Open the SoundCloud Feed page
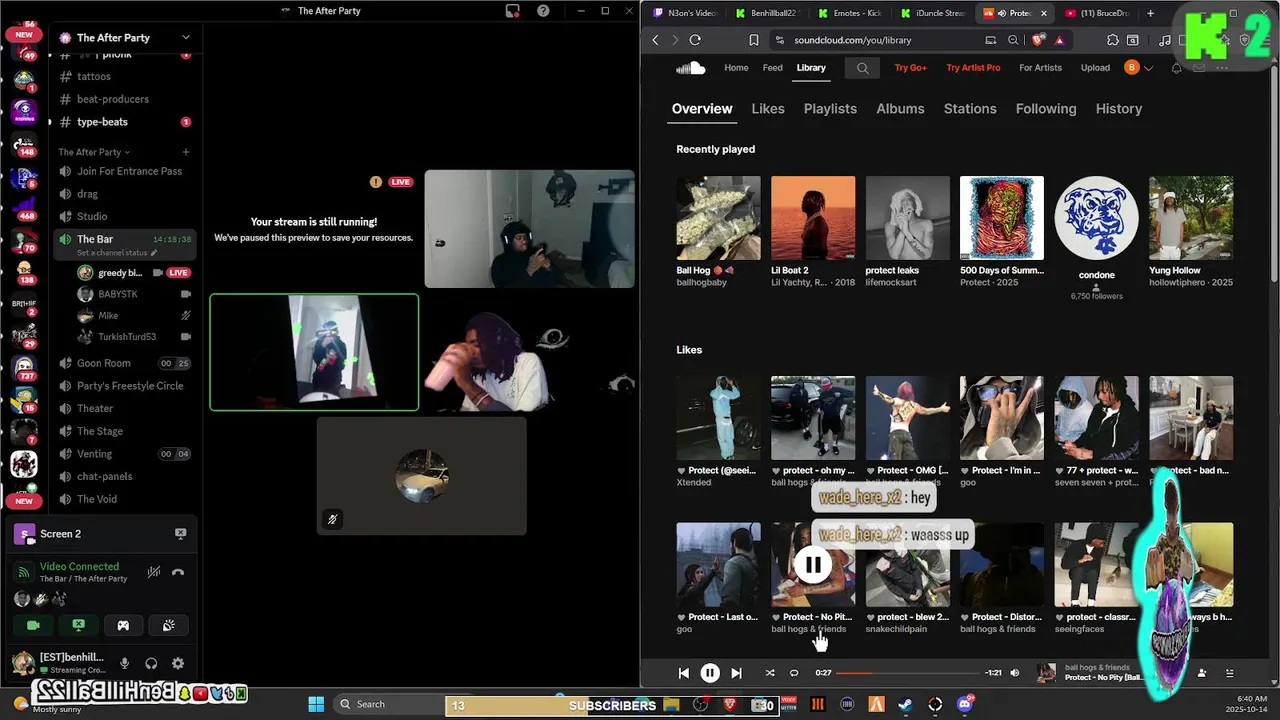 pyautogui.click(x=773, y=68)
